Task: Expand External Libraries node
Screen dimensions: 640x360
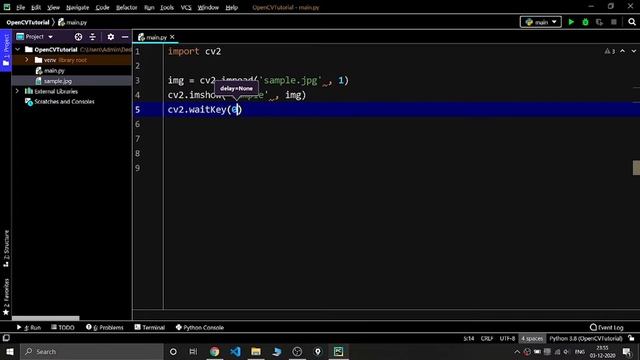Action: point(18,91)
